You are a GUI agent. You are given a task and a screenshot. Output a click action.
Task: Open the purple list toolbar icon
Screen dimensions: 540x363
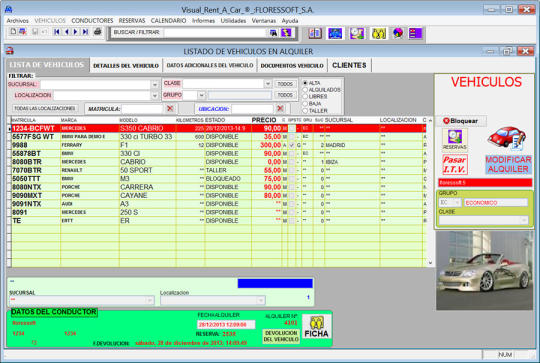point(415,33)
